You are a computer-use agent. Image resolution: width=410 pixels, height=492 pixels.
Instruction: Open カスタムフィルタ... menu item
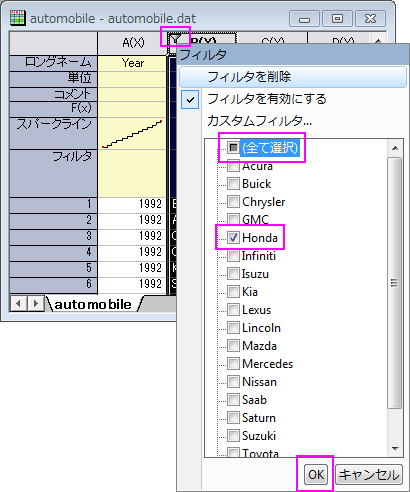(x=293, y=121)
